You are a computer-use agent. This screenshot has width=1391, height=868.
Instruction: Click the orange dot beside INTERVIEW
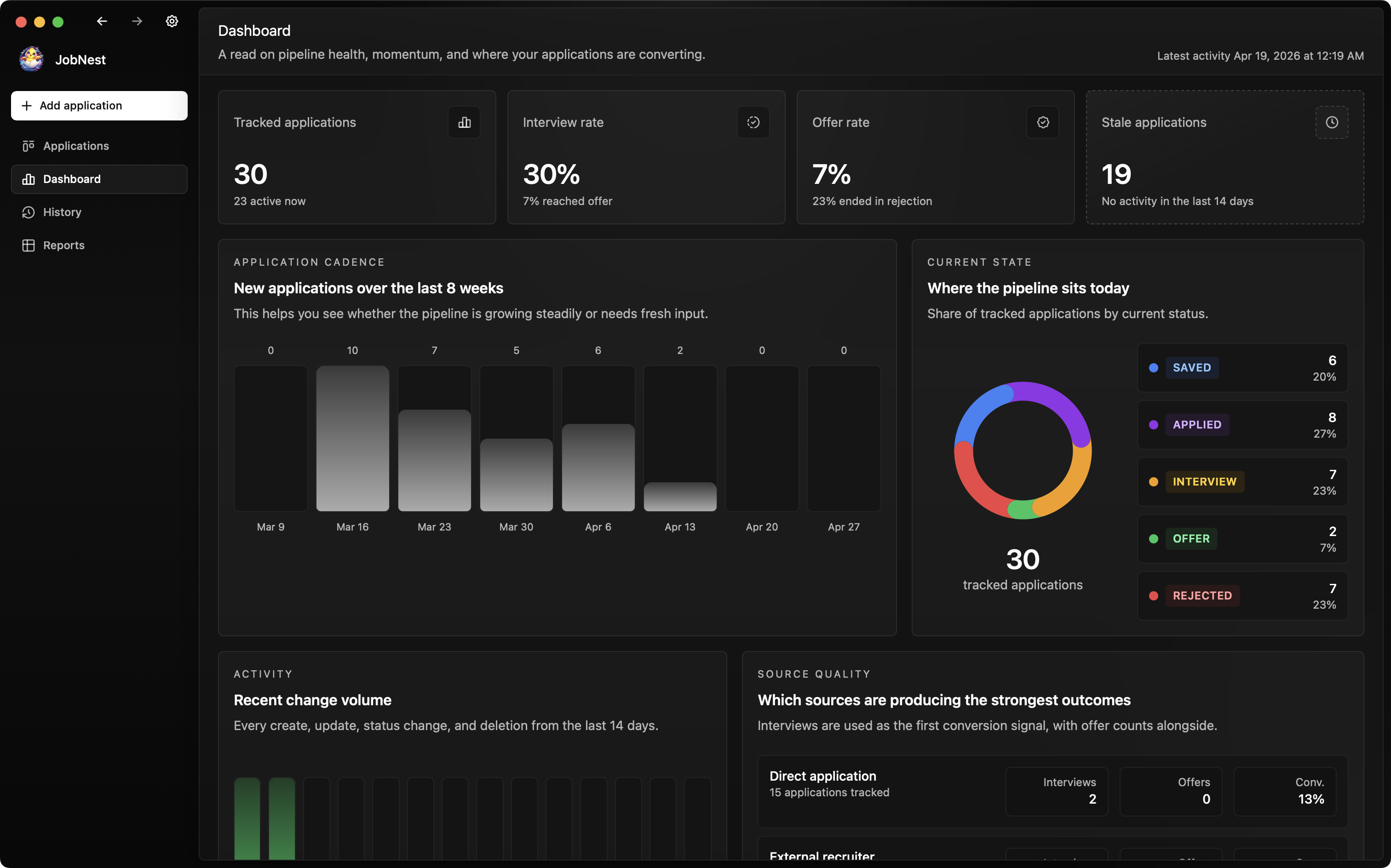coord(1153,482)
